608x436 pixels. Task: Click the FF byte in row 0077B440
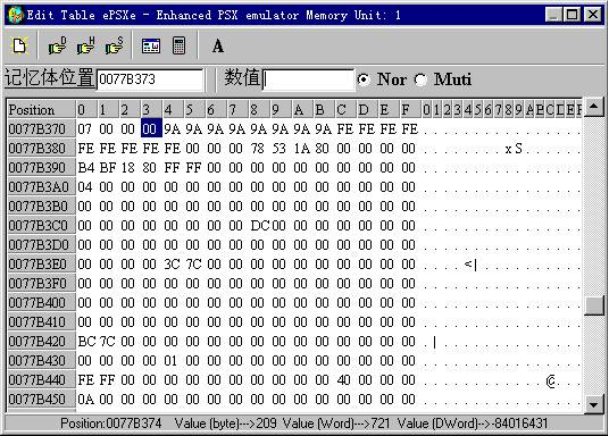tap(107, 380)
